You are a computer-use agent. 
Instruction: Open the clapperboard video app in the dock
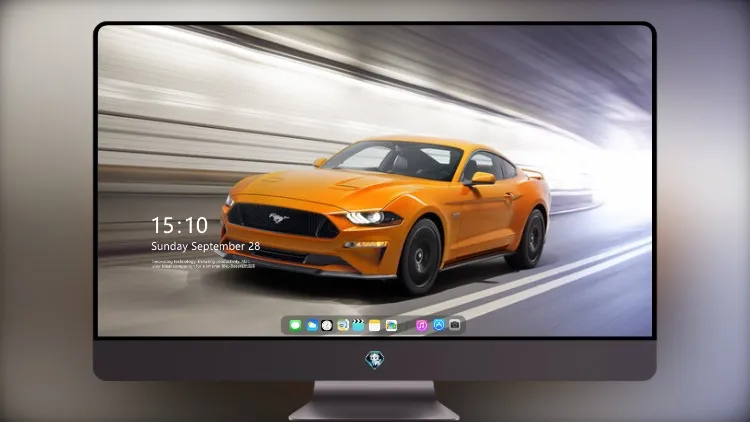pos(358,325)
